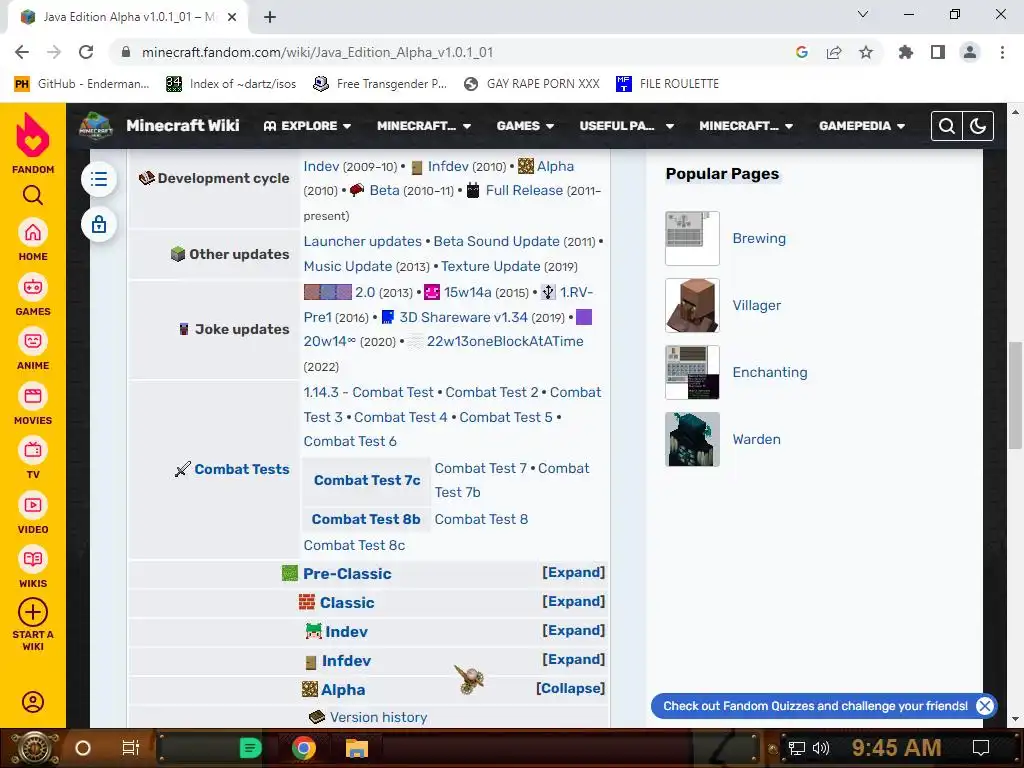1024x768 pixels.
Task: Click the Fandom heart logo
Action: tap(33, 135)
